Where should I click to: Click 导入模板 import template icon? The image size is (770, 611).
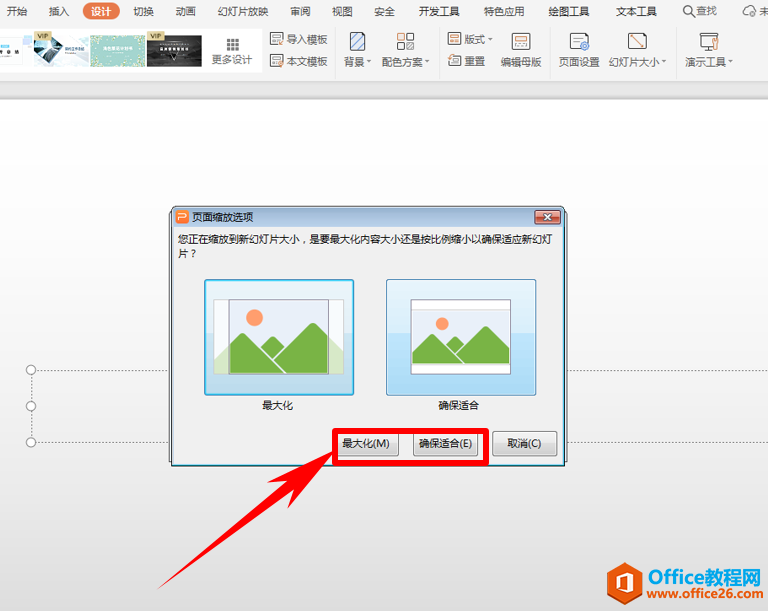click(x=277, y=39)
